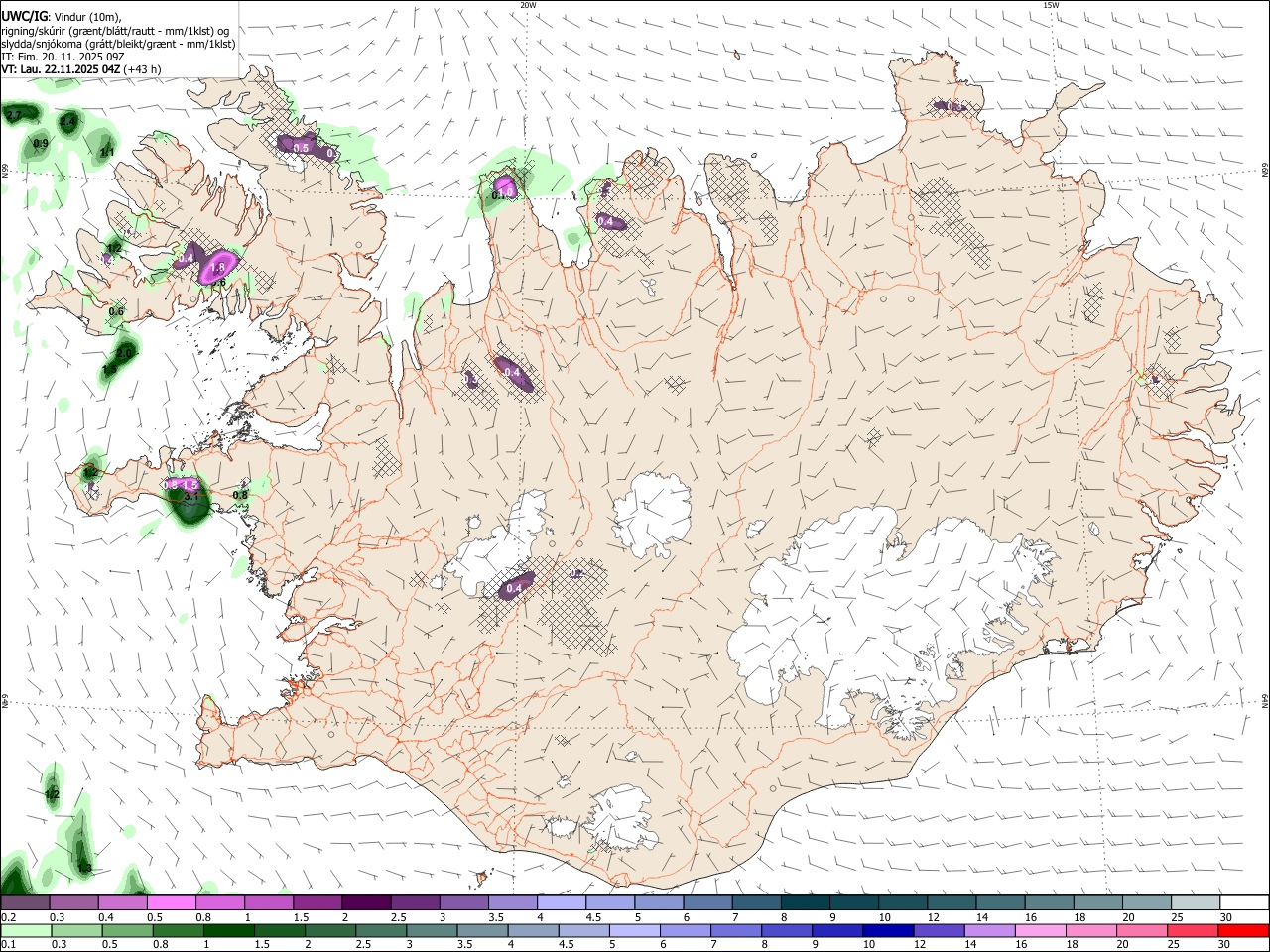Click the 0.9 rain value in the green offshore patch
Screen dimensions: 1270x952
pos(41,144)
